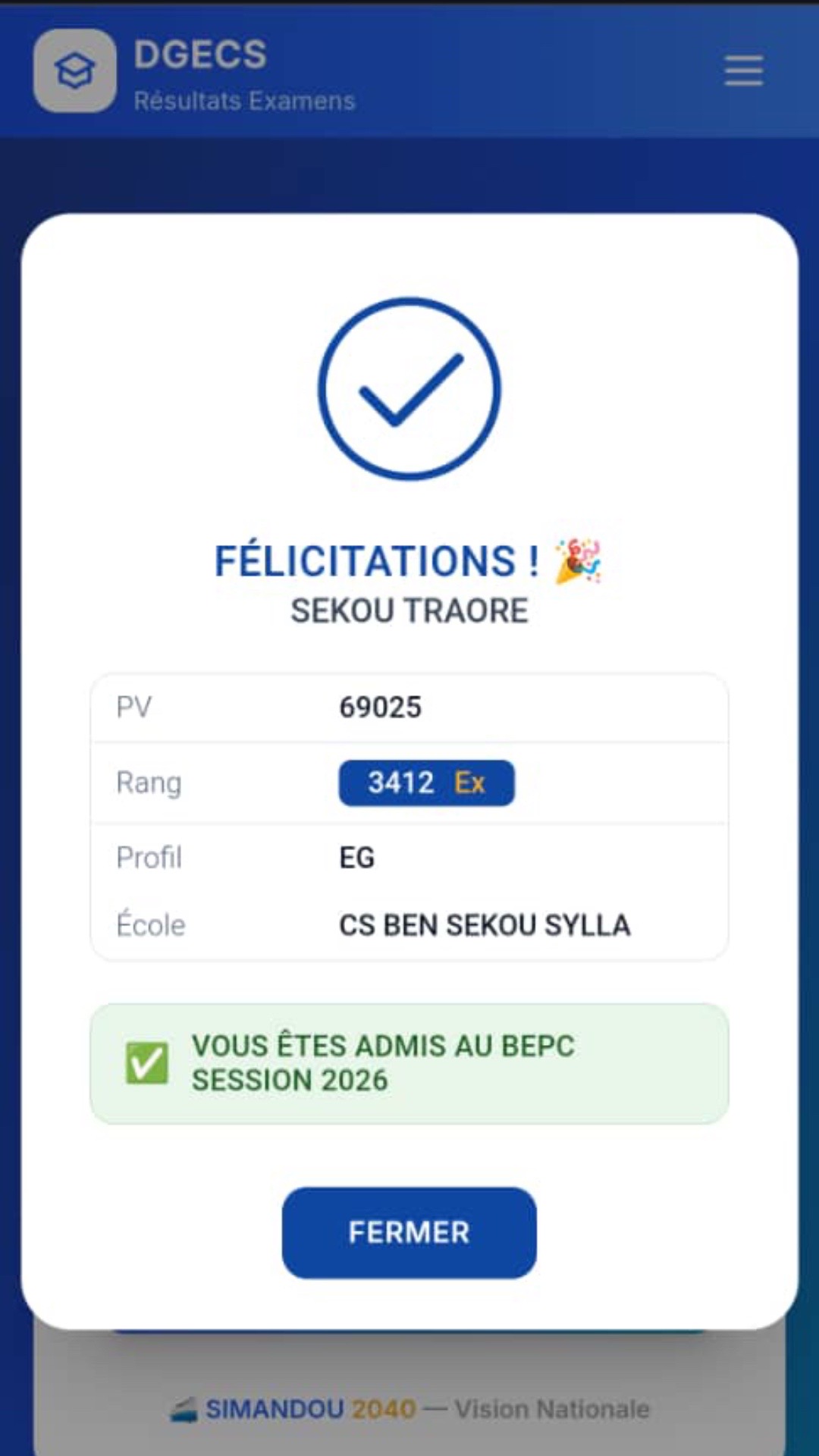The width and height of the screenshot is (819, 1456).
Task: Close the results dialog with FERMER
Action: coord(409,1232)
